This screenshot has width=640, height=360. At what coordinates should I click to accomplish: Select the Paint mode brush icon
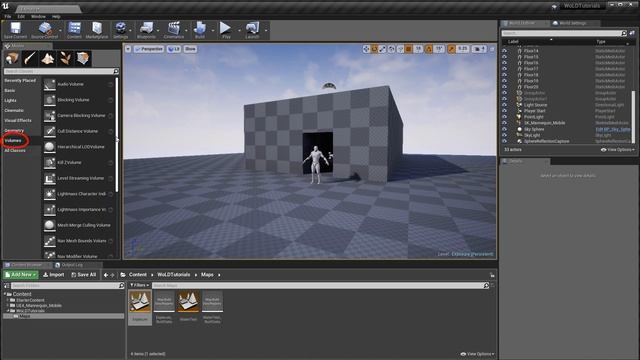(30, 58)
